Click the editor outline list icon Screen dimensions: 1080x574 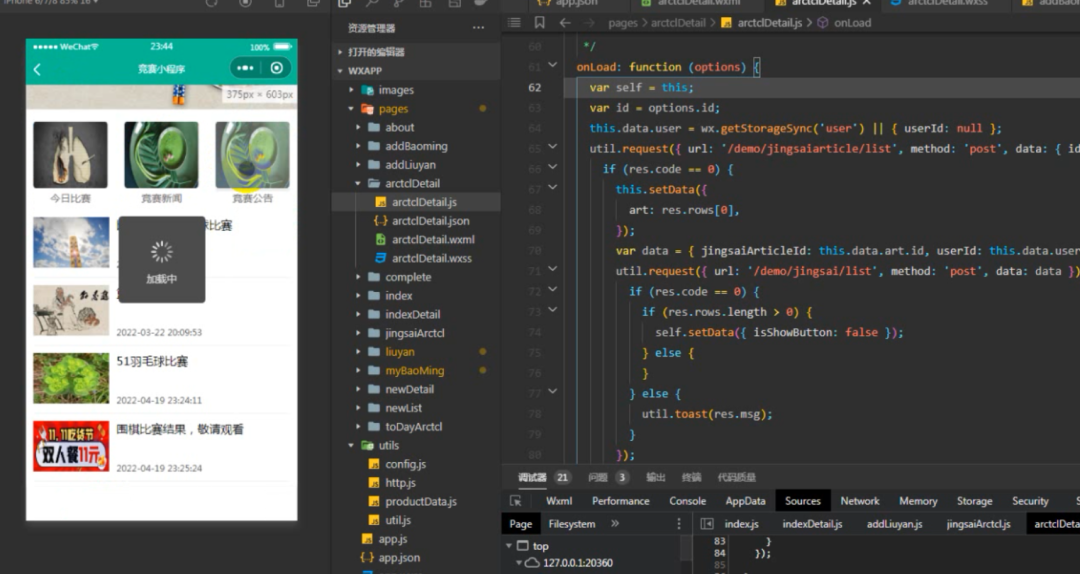tap(514, 23)
